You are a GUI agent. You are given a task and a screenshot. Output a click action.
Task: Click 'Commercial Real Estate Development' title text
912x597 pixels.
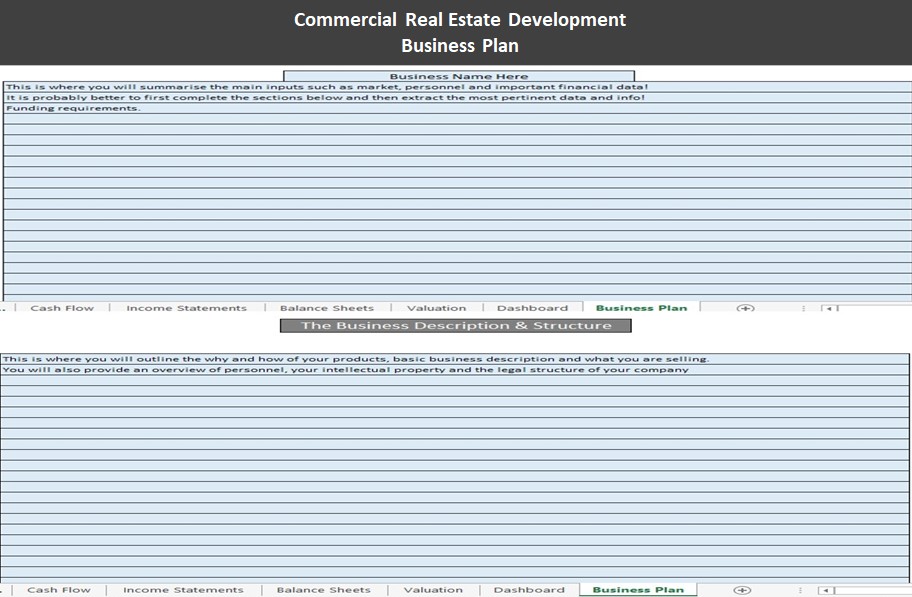tap(459, 20)
